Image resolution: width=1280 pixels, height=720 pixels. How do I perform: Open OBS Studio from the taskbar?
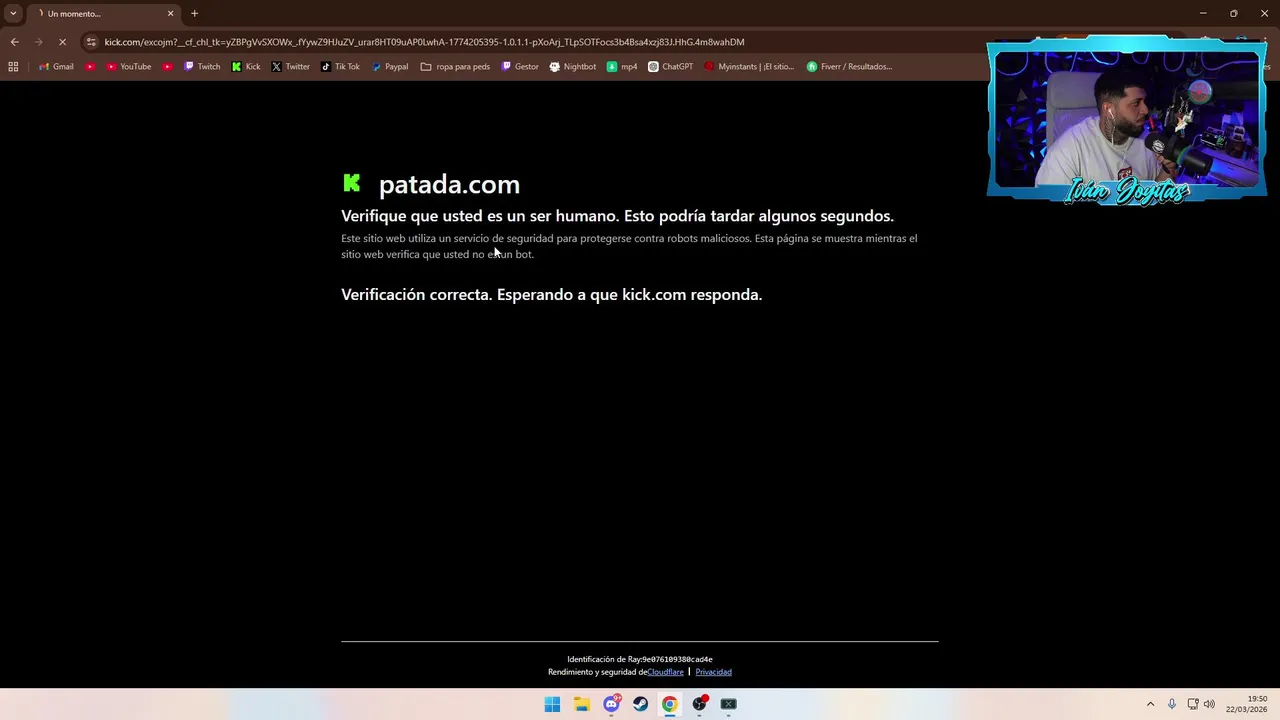point(699,704)
